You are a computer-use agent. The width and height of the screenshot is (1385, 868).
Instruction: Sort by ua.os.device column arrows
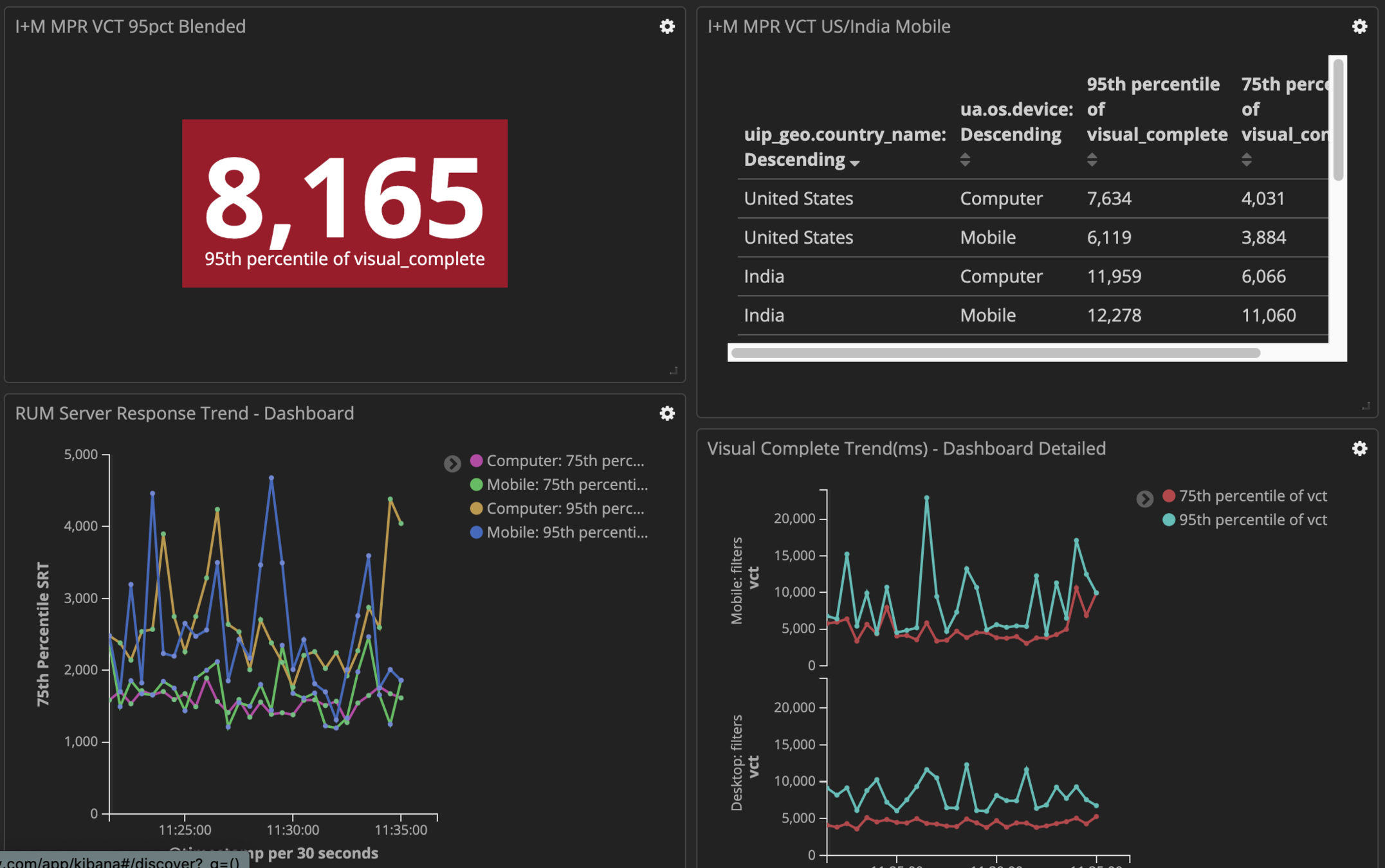coord(965,159)
